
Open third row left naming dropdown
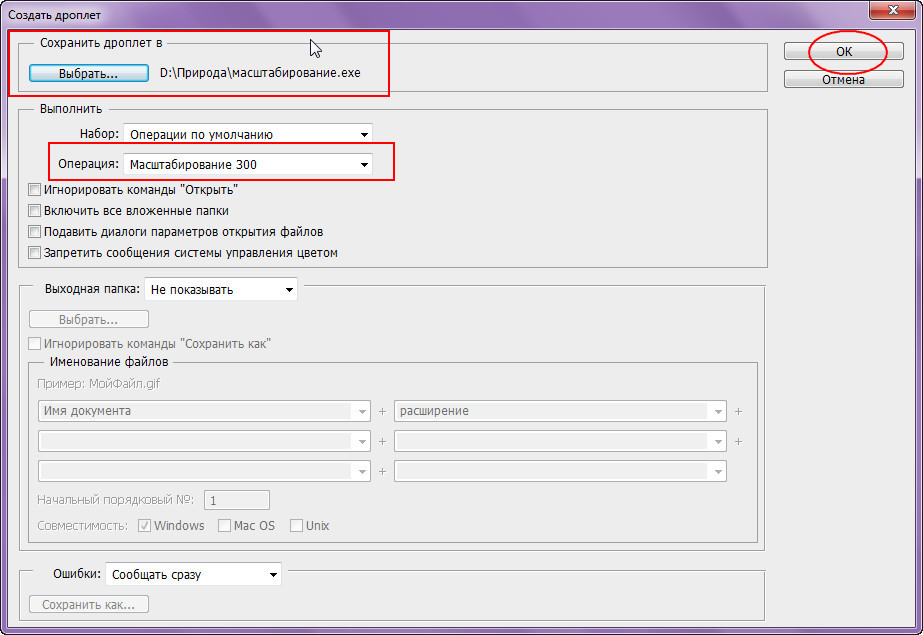[204, 471]
